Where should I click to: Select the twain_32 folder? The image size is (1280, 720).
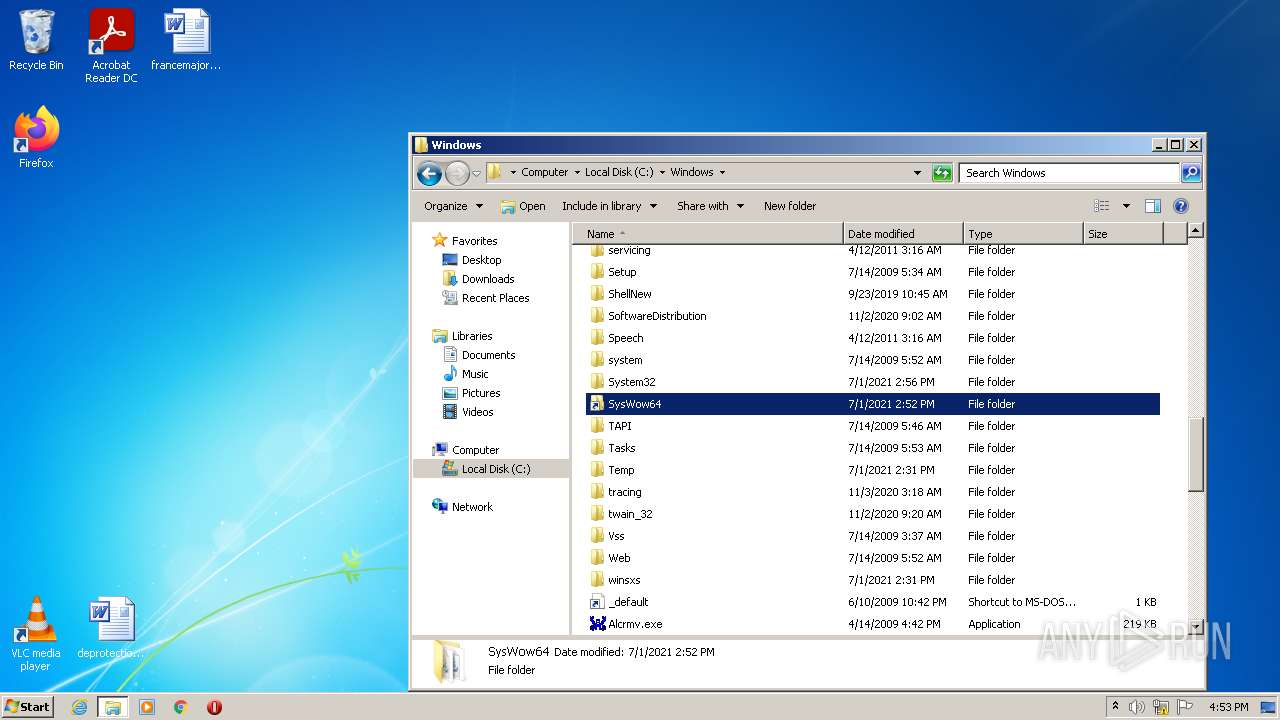pyautogui.click(x=873, y=514)
